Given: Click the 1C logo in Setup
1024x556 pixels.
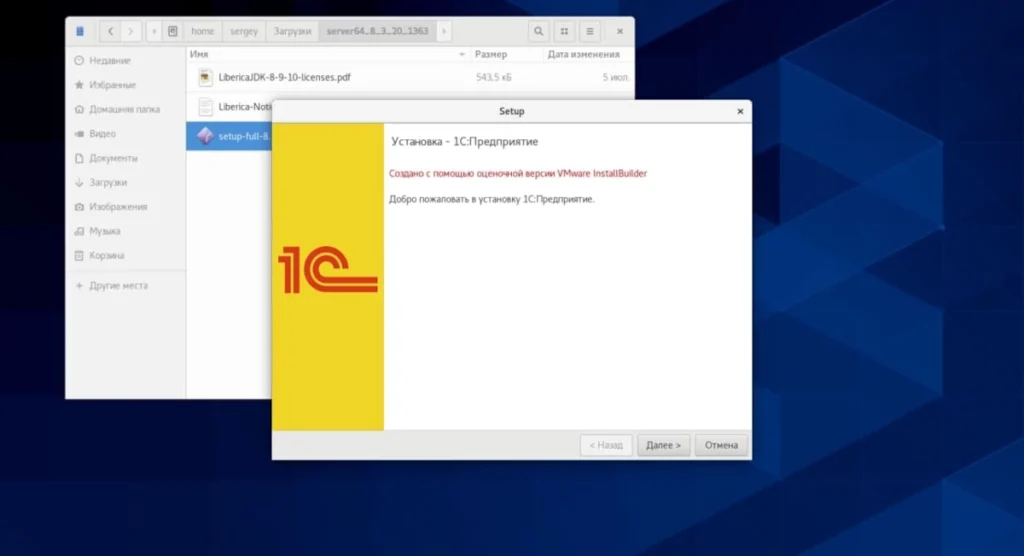Looking at the screenshot, I should (328, 269).
